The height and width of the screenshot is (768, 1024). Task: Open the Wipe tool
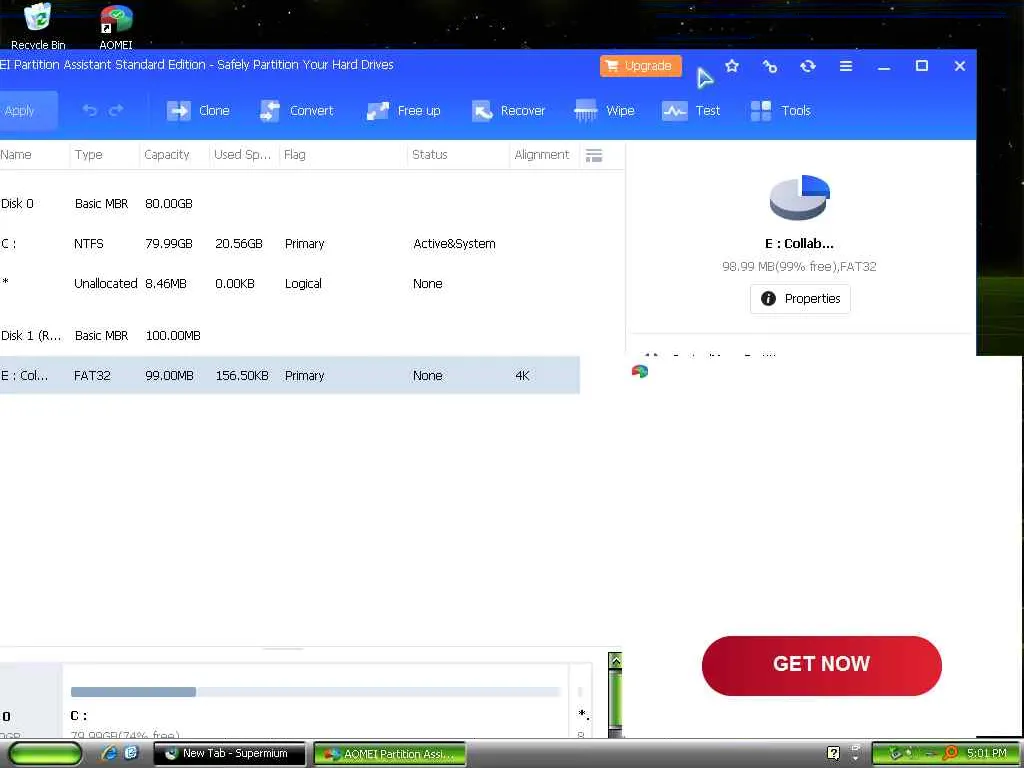[604, 110]
